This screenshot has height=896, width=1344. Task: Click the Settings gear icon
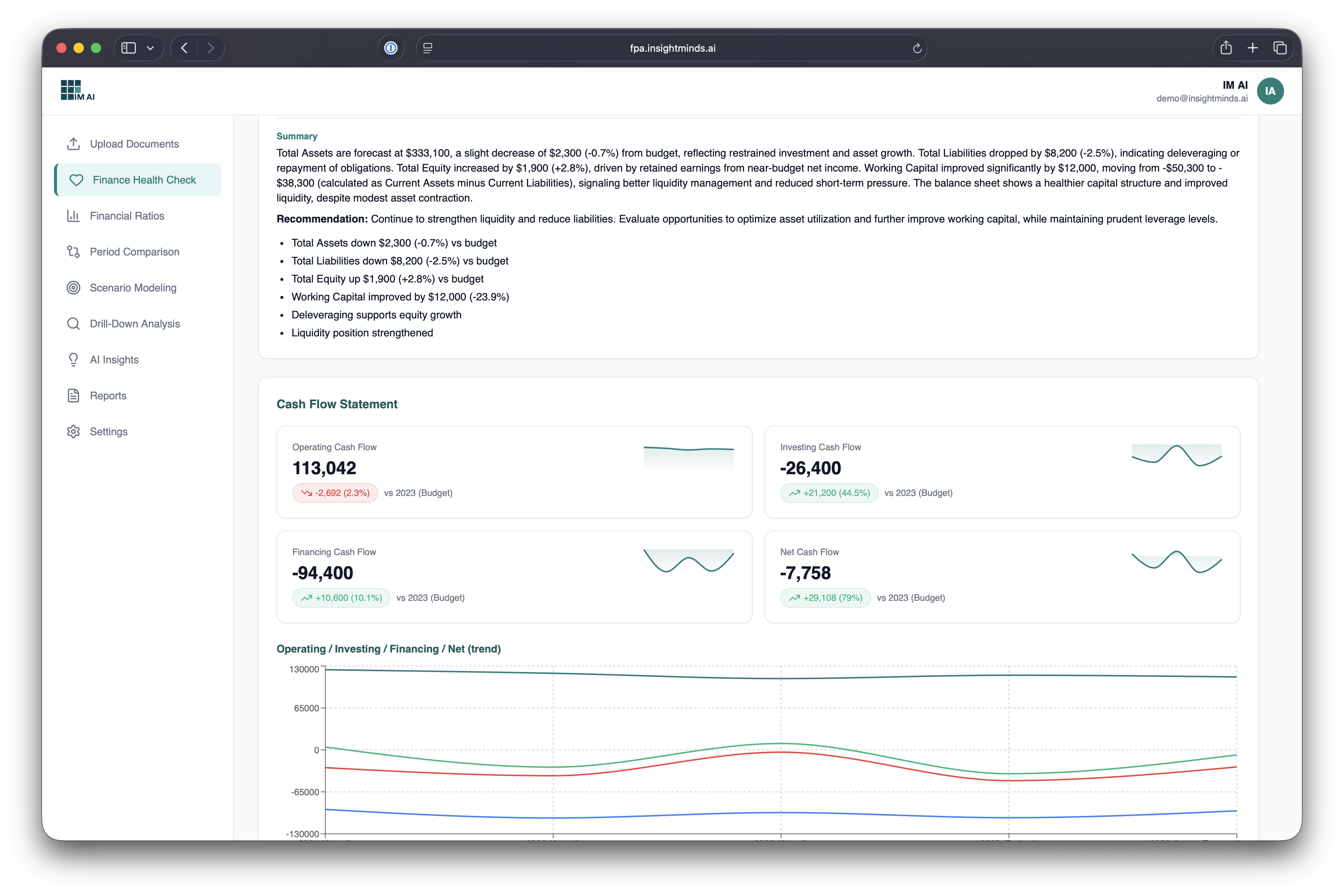(73, 432)
